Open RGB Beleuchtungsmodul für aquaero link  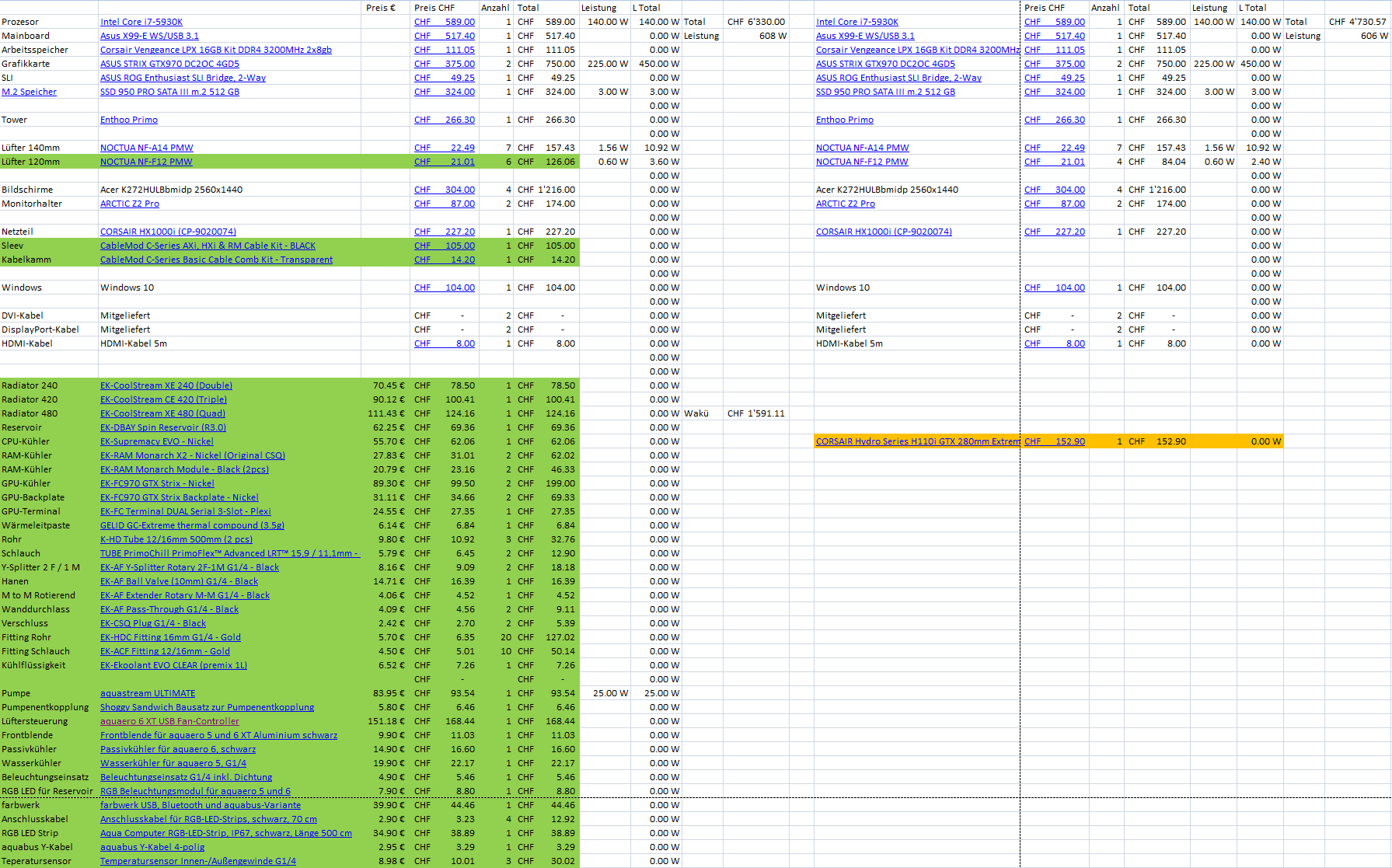coord(195,791)
